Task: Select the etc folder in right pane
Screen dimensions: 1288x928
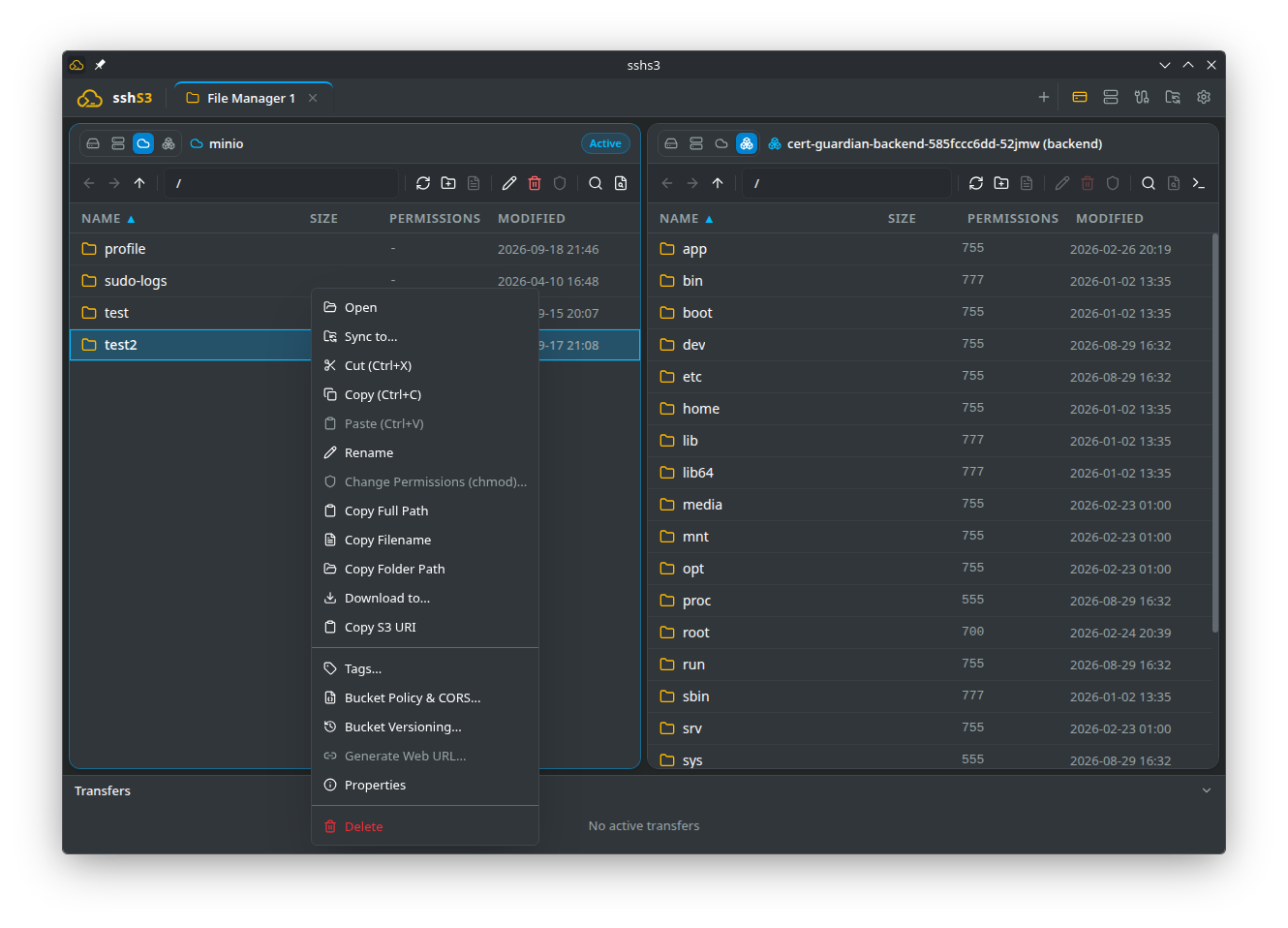Action: point(930,377)
